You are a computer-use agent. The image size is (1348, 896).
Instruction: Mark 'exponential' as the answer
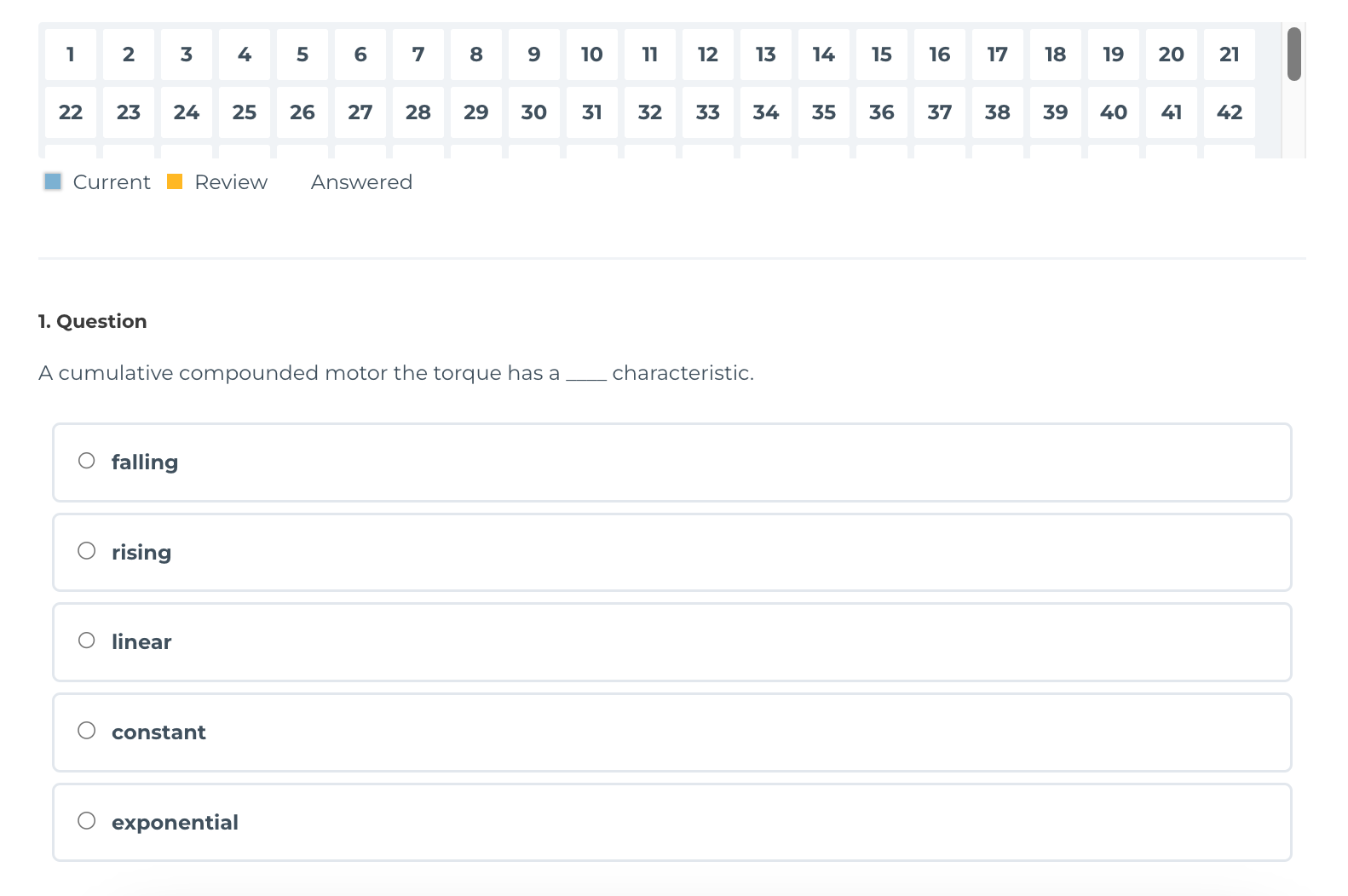87,821
